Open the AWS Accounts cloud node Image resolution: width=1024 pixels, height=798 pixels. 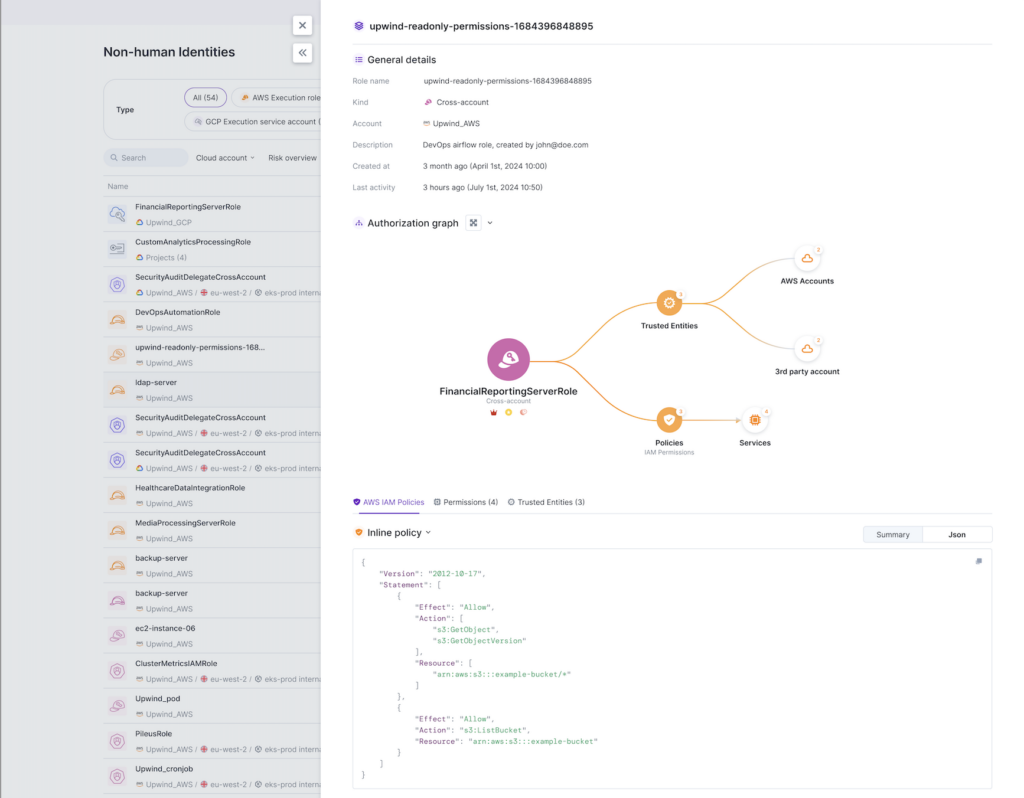807,259
